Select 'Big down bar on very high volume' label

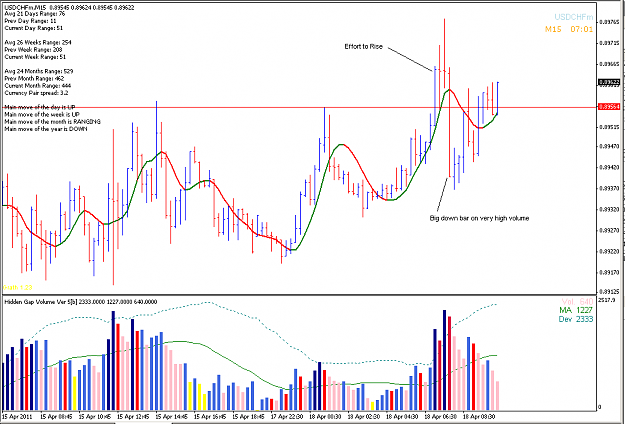pos(479,218)
